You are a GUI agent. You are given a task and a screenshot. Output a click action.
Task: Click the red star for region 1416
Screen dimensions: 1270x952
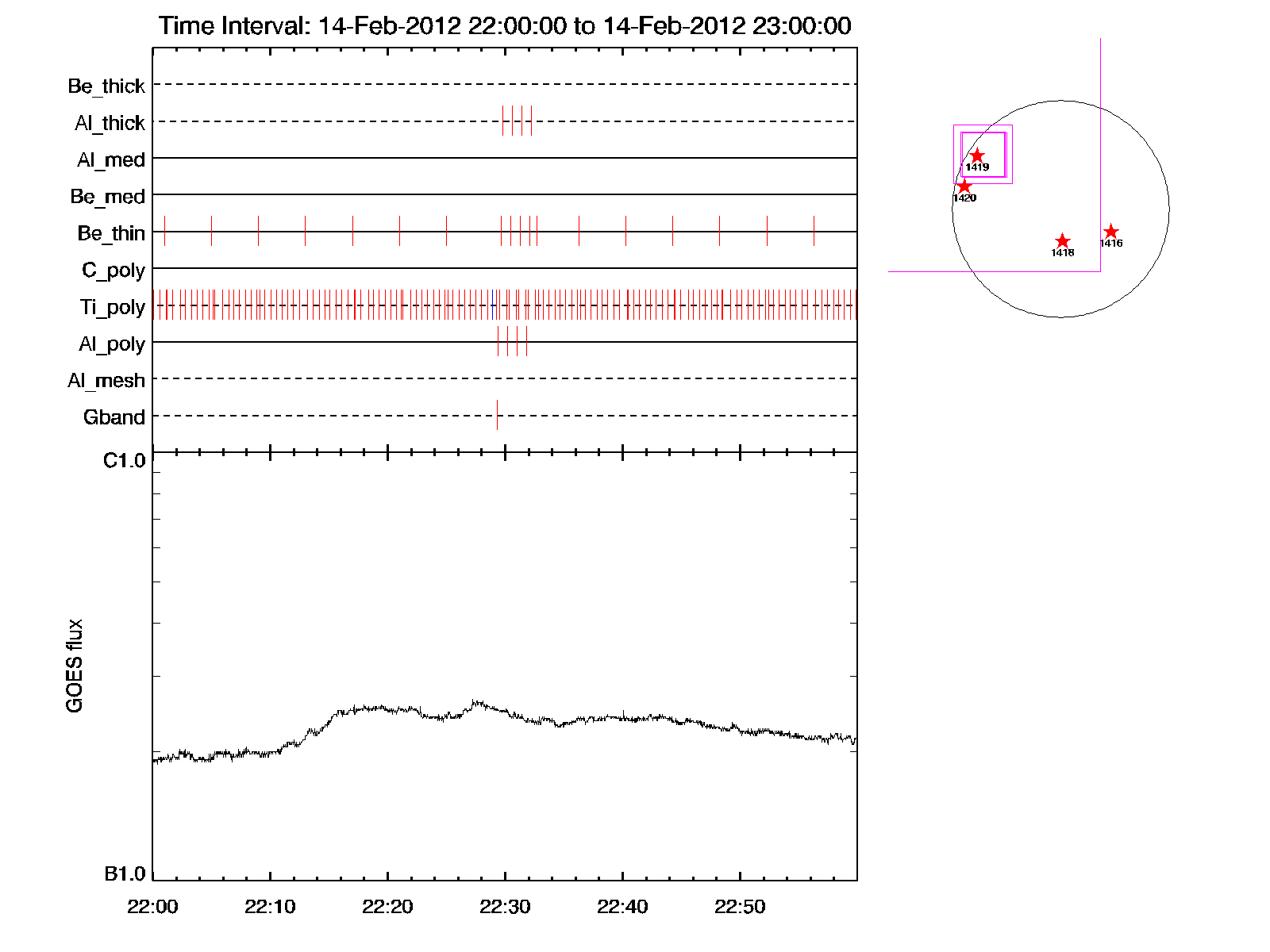point(1110,232)
